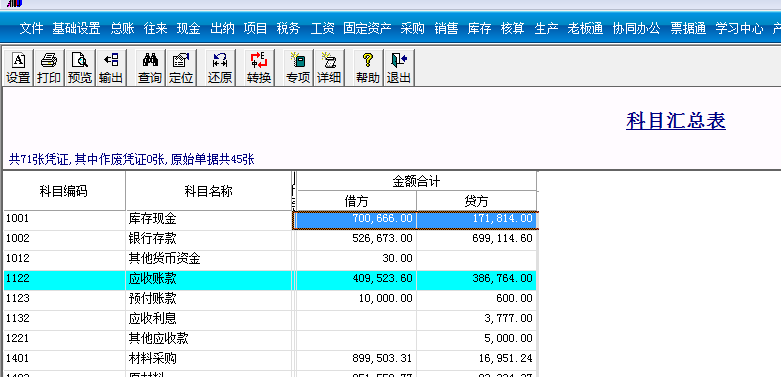781x377 pixels.
Task: Click the 转换 convert icon
Action: point(259,68)
